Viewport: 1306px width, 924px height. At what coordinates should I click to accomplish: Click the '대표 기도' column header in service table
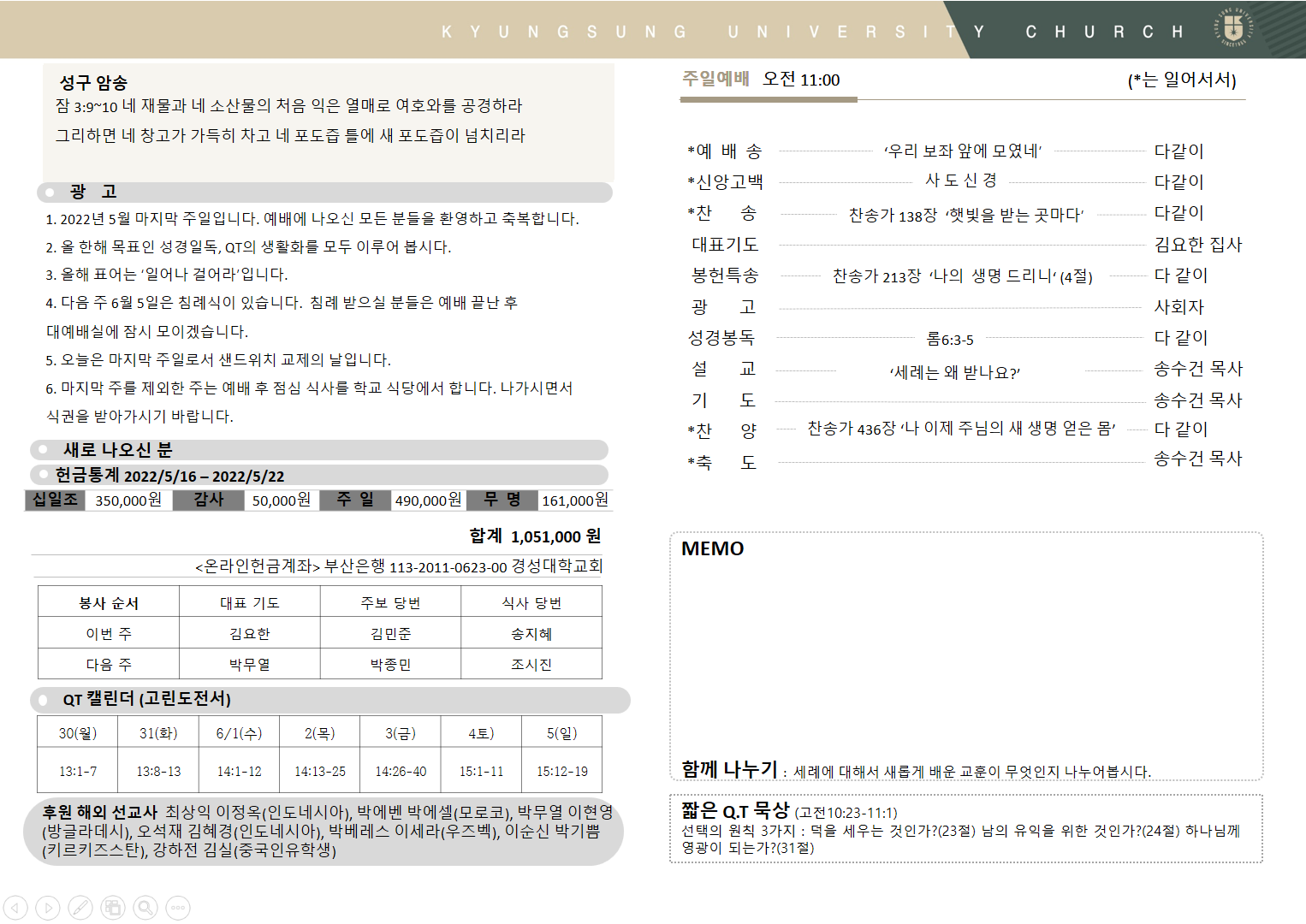[x=250, y=603]
